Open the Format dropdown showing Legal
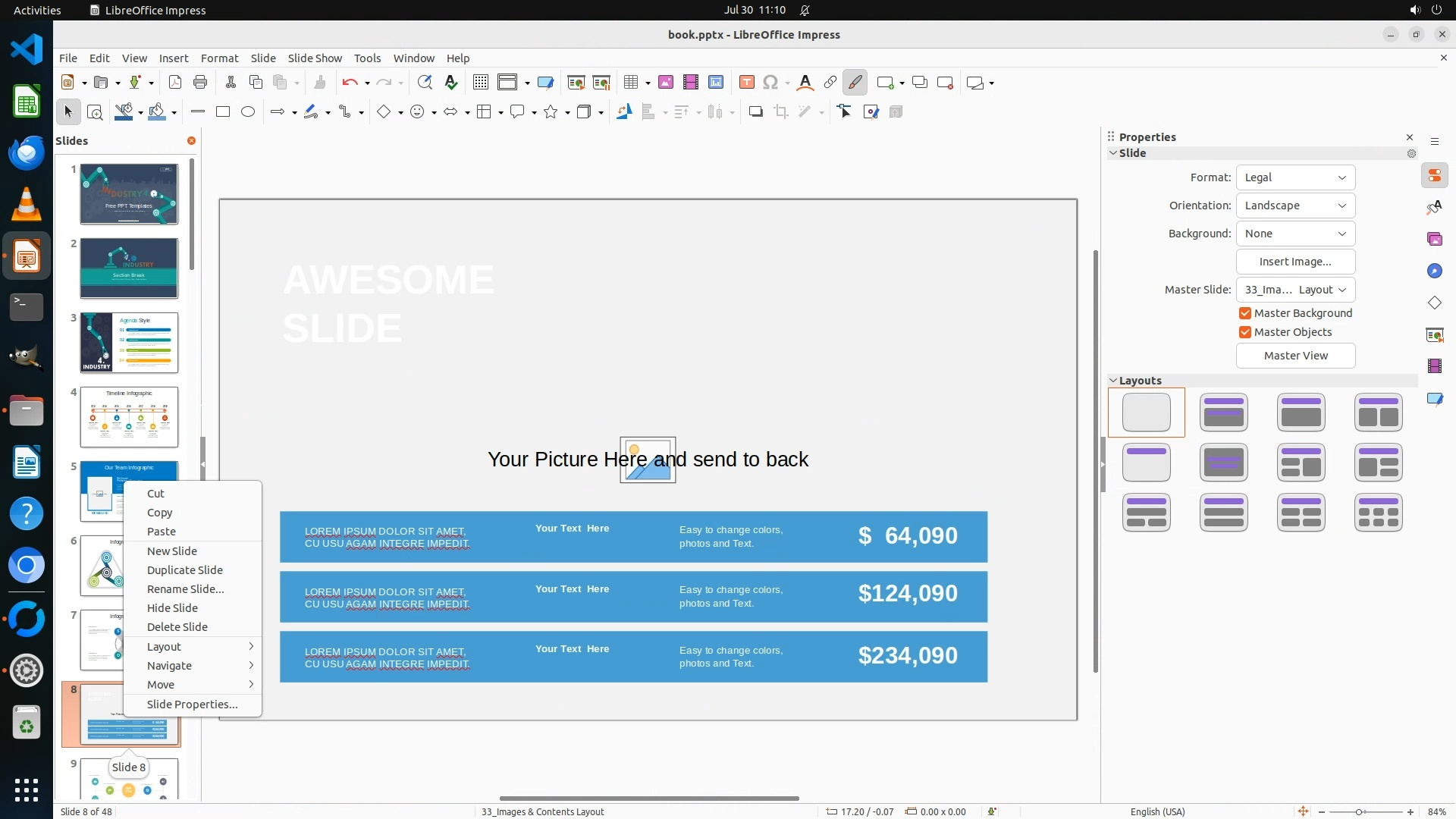1456x819 pixels. coord(1295,177)
